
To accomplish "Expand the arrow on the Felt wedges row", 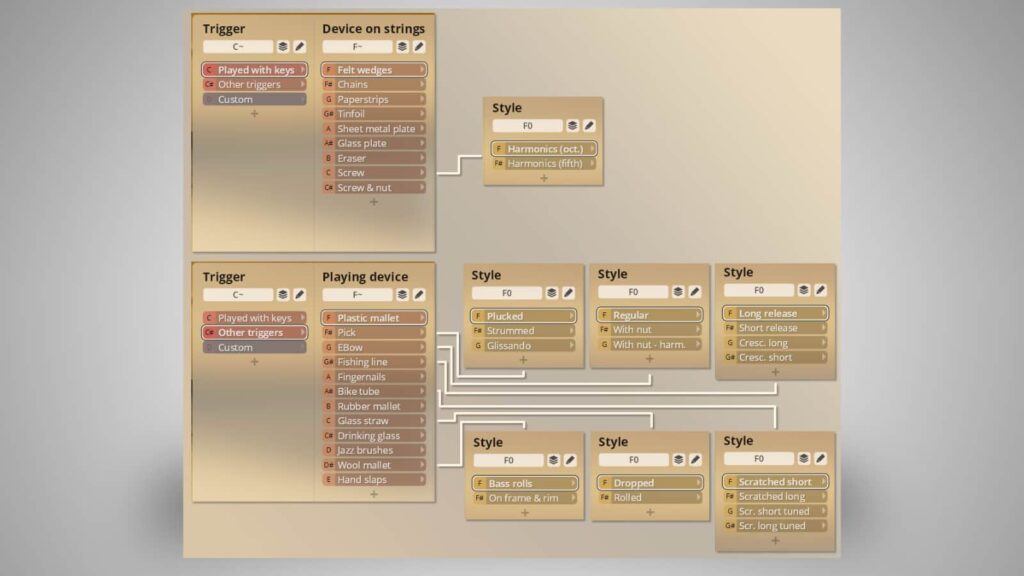I will (422, 70).
